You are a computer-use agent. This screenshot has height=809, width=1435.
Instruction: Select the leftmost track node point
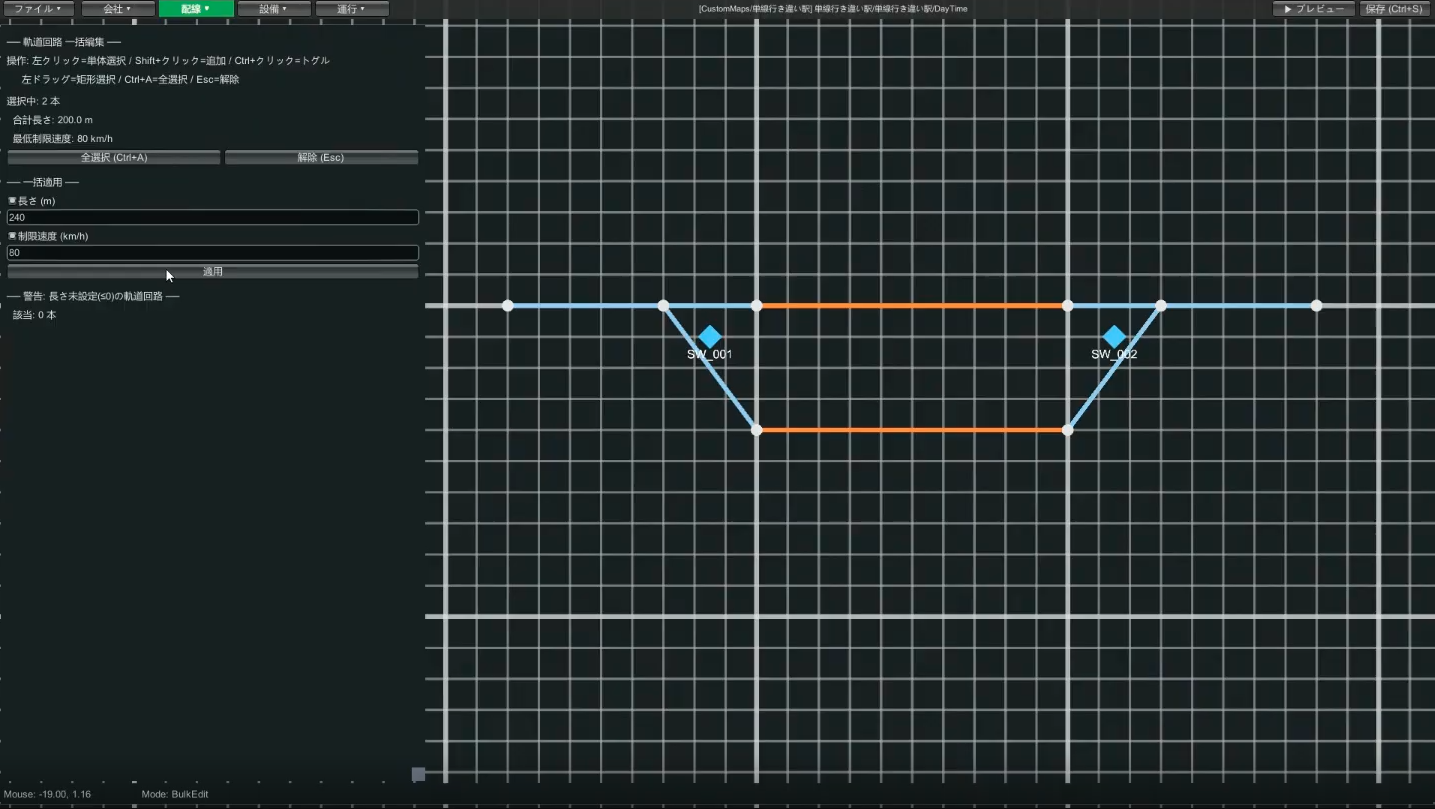pos(508,305)
